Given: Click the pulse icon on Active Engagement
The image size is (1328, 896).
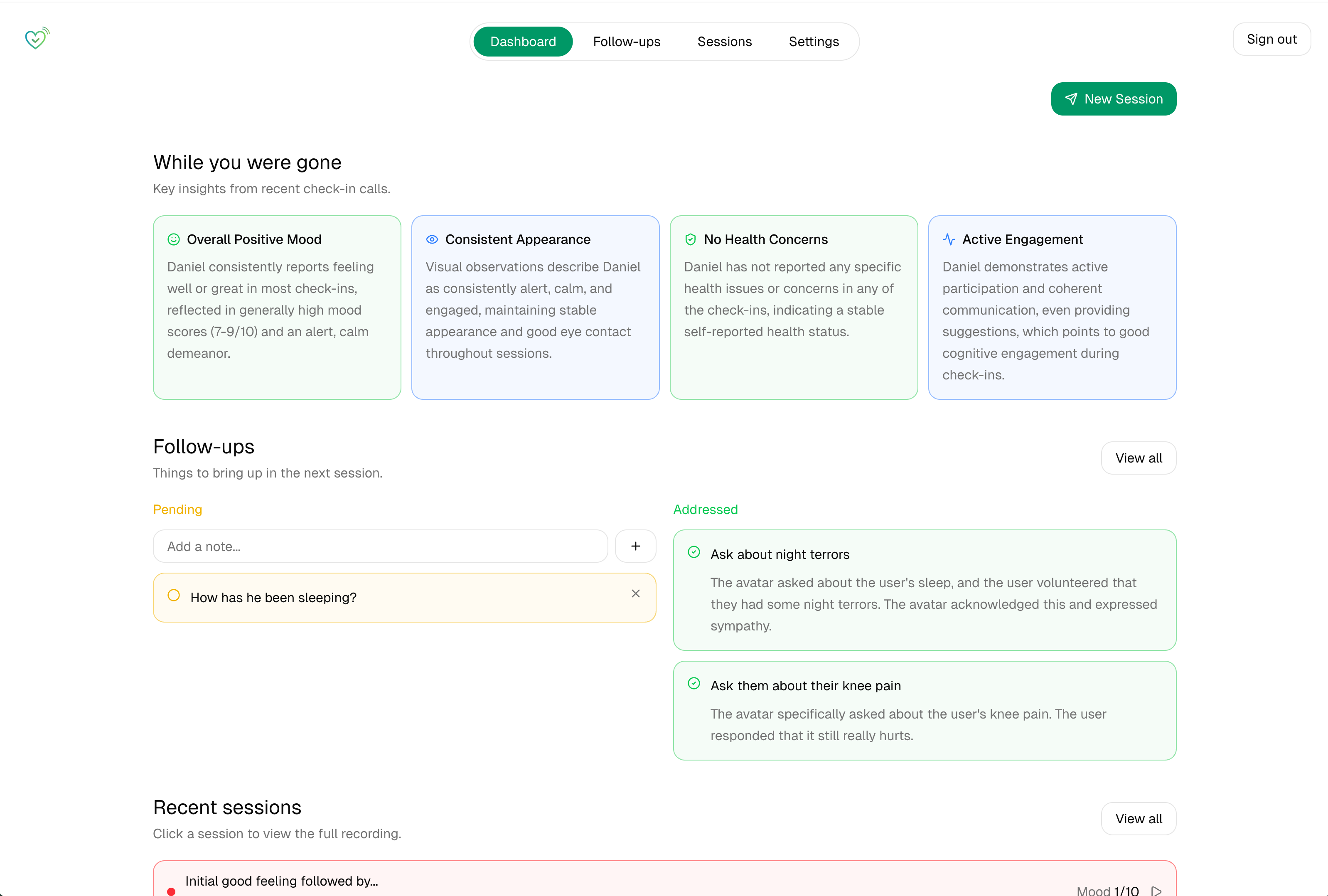Looking at the screenshot, I should pyautogui.click(x=949, y=239).
